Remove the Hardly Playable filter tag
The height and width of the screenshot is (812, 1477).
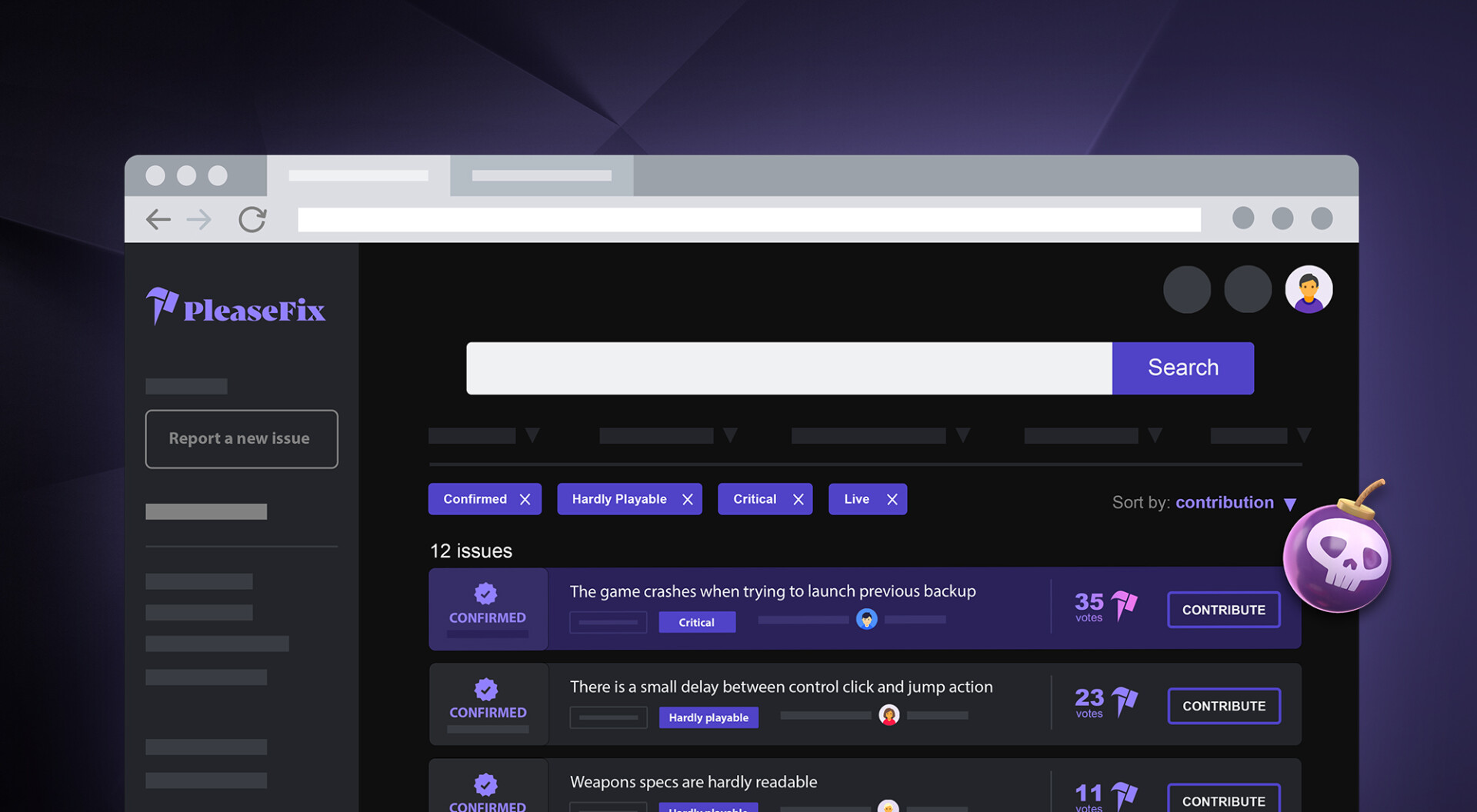click(x=688, y=500)
